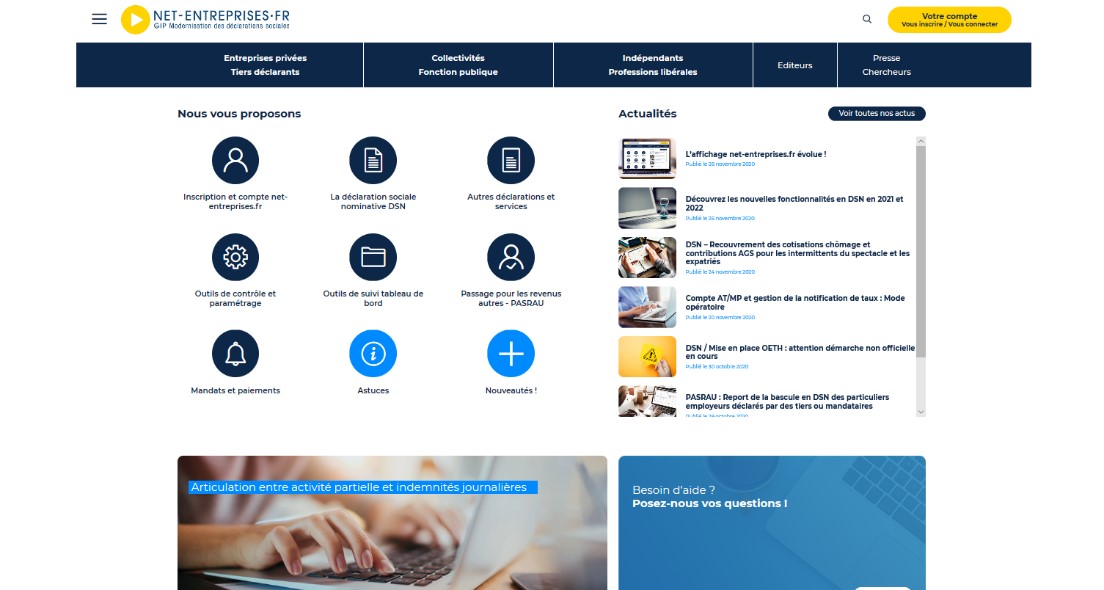Select the Presse Chercheurs menu item
Screen dimensions: 1104x590
(x=886, y=65)
